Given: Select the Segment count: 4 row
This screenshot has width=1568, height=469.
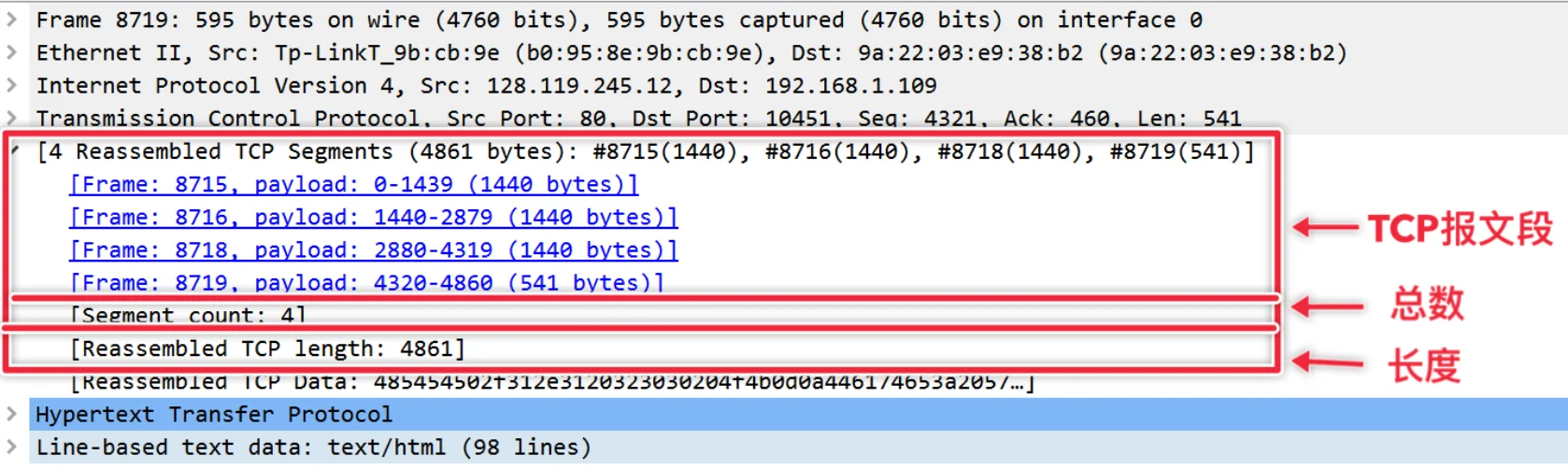Looking at the screenshot, I should click(188, 315).
